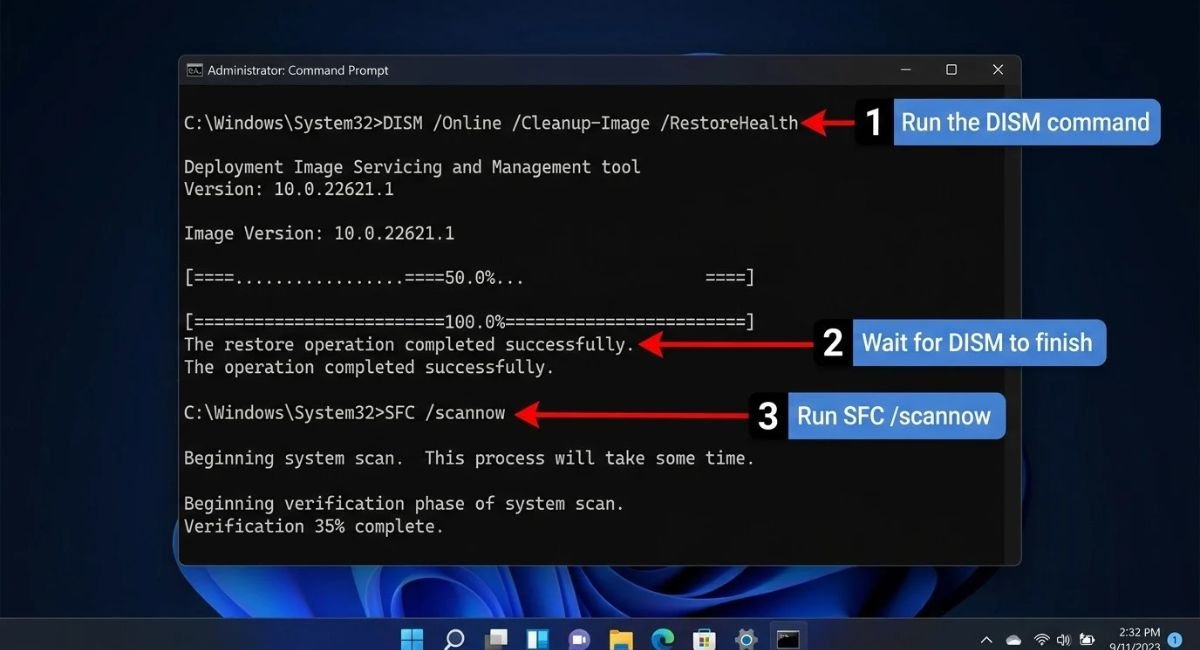Screen dimensions: 1200x650
Task: Launch Microsoft Edge from taskbar
Action: point(662,638)
